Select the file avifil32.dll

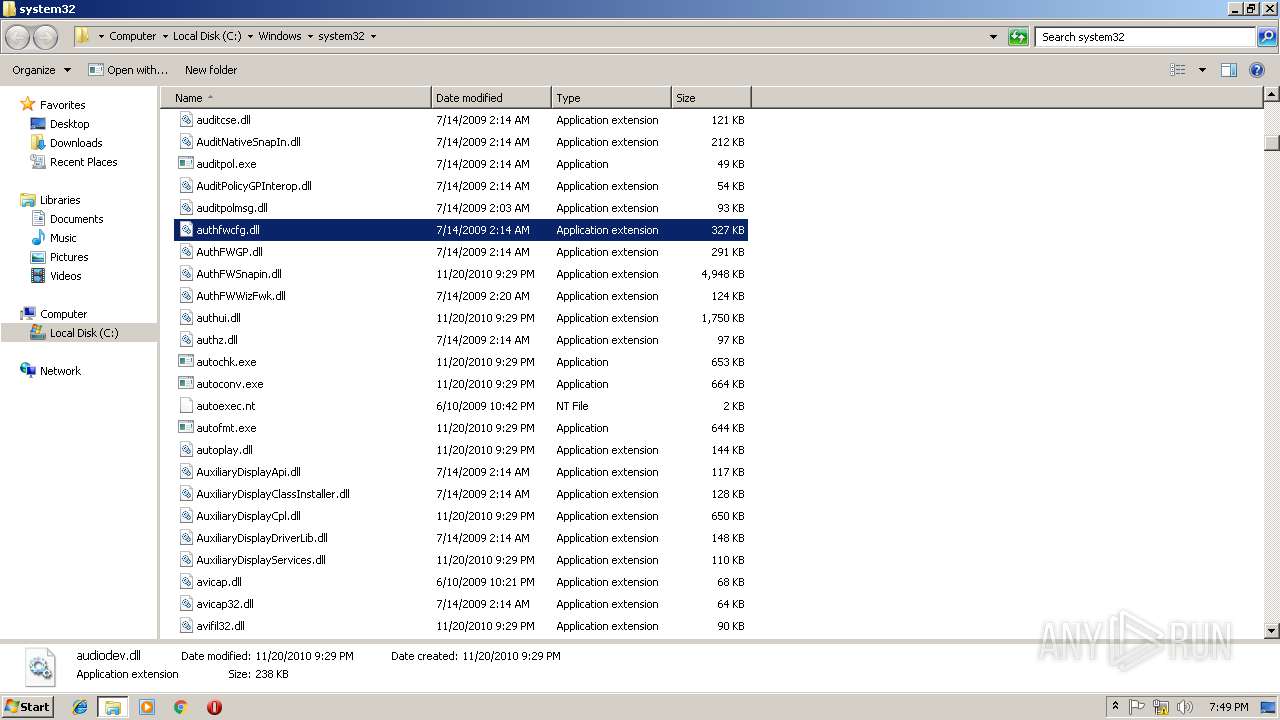(x=462, y=626)
